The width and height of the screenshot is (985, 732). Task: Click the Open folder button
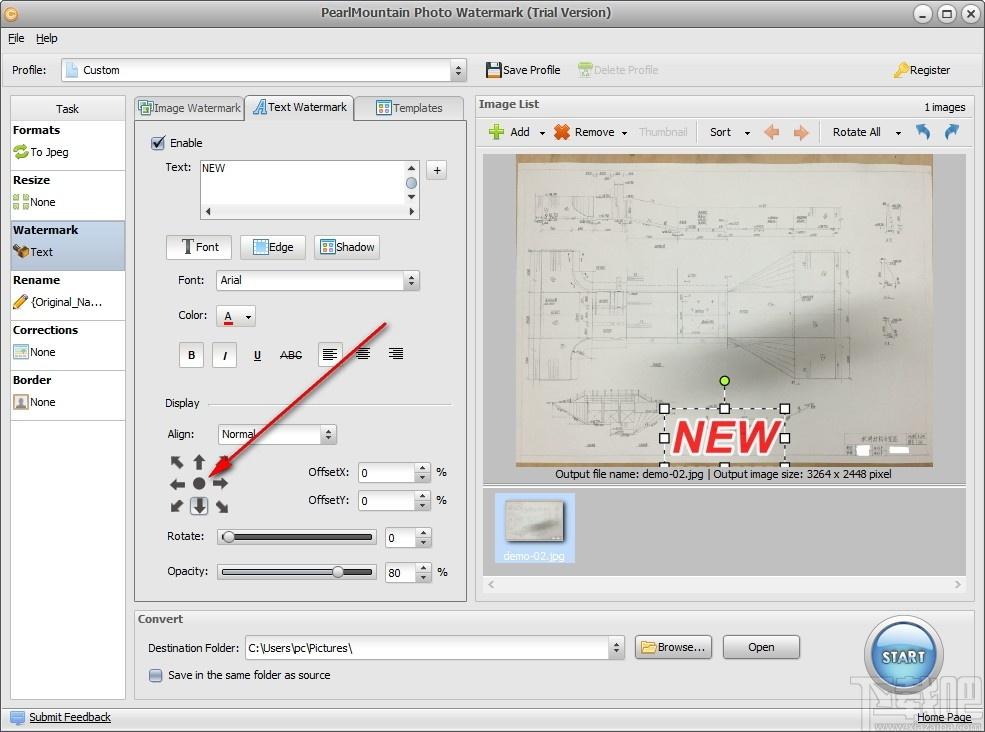(x=761, y=647)
